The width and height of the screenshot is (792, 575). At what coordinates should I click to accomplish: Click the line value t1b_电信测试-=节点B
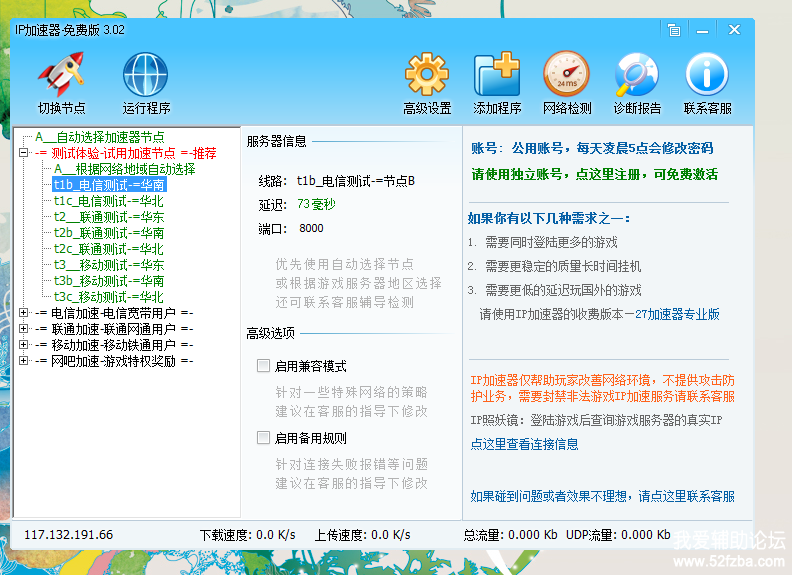click(x=356, y=181)
